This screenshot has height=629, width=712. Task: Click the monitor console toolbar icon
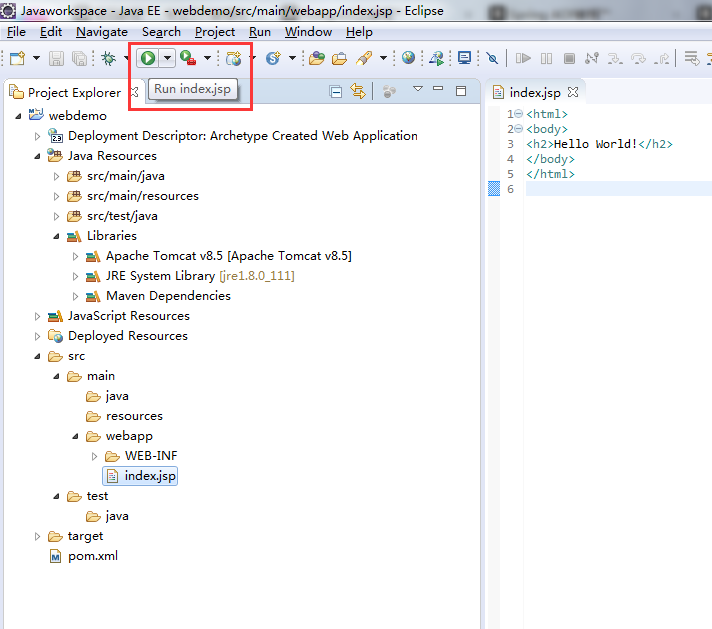464,58
